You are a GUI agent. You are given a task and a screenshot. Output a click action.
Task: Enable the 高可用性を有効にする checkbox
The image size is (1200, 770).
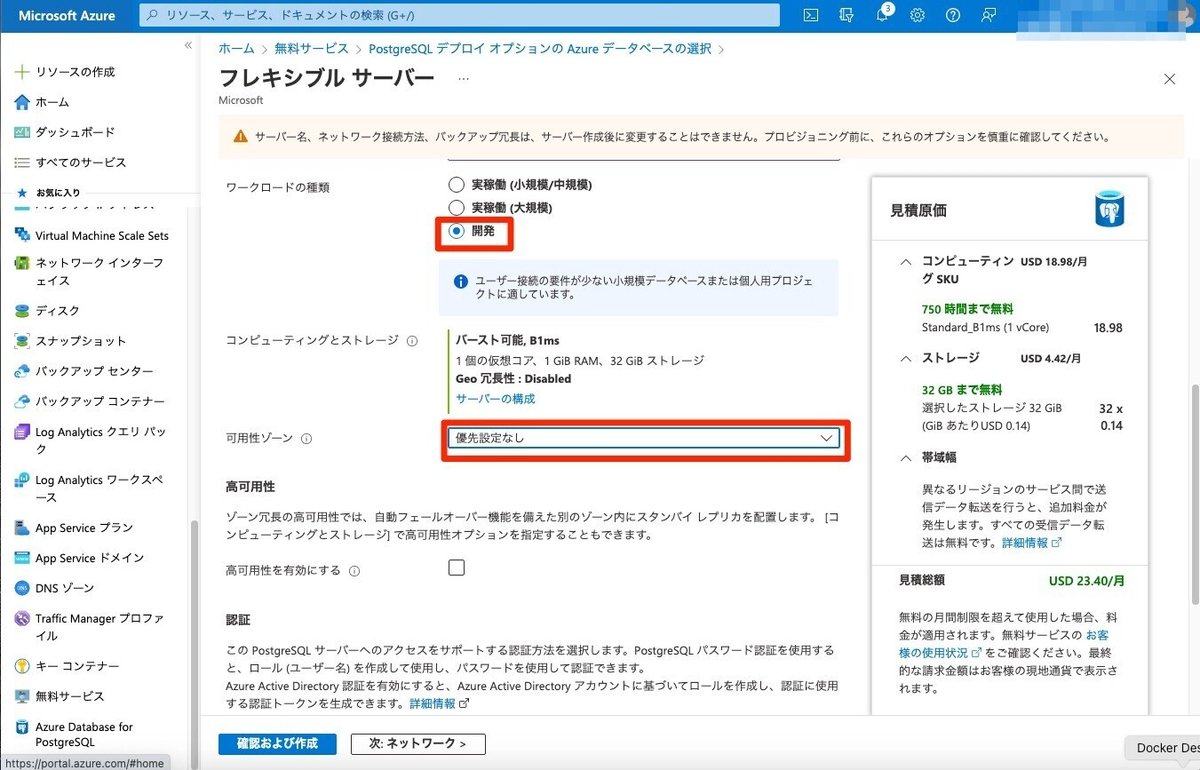pyautogui.click(x=456, y=566)
